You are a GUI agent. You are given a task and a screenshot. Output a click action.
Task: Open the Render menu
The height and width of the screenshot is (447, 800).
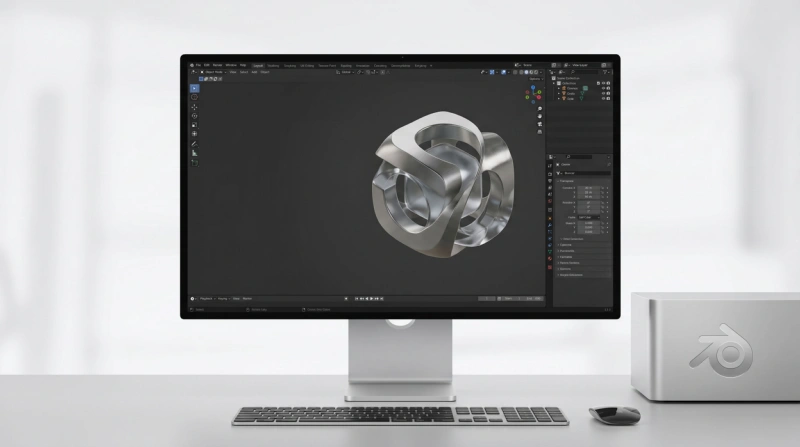tap(216, 65)
